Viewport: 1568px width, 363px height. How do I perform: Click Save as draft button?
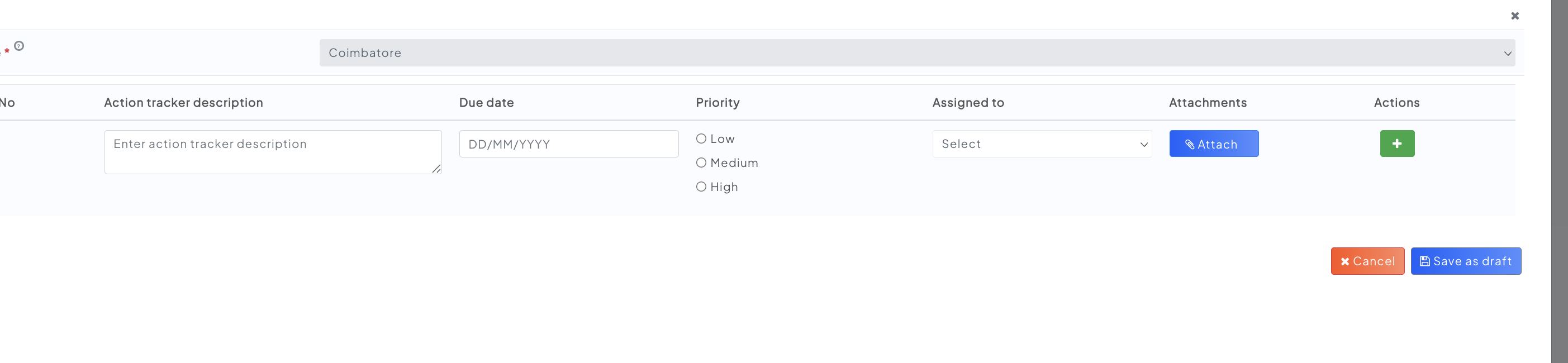click(x=1466, y=261)
